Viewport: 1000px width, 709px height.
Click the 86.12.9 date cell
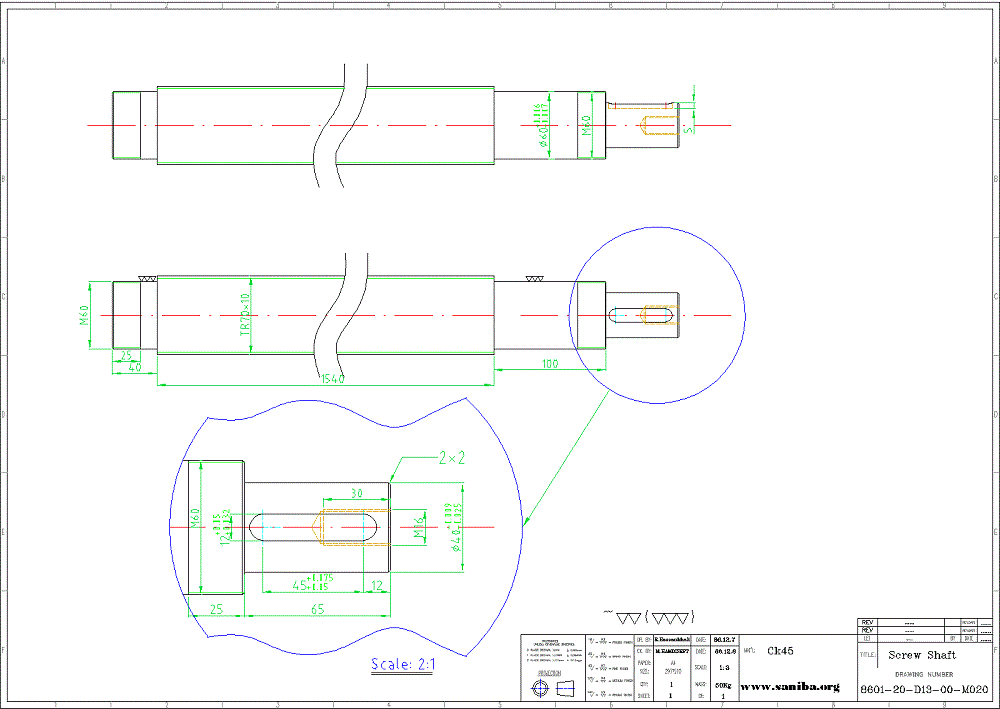tap(724, 652)
